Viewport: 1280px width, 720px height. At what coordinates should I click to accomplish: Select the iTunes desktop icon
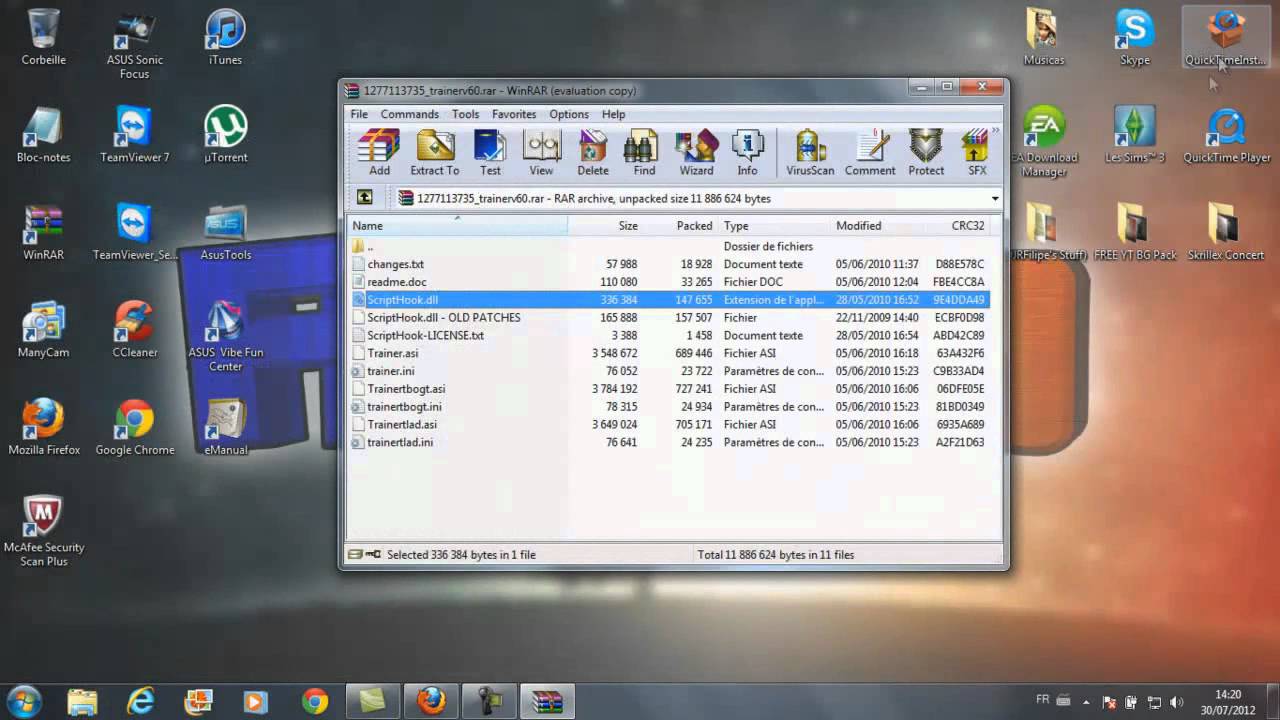tap(225, 37)
